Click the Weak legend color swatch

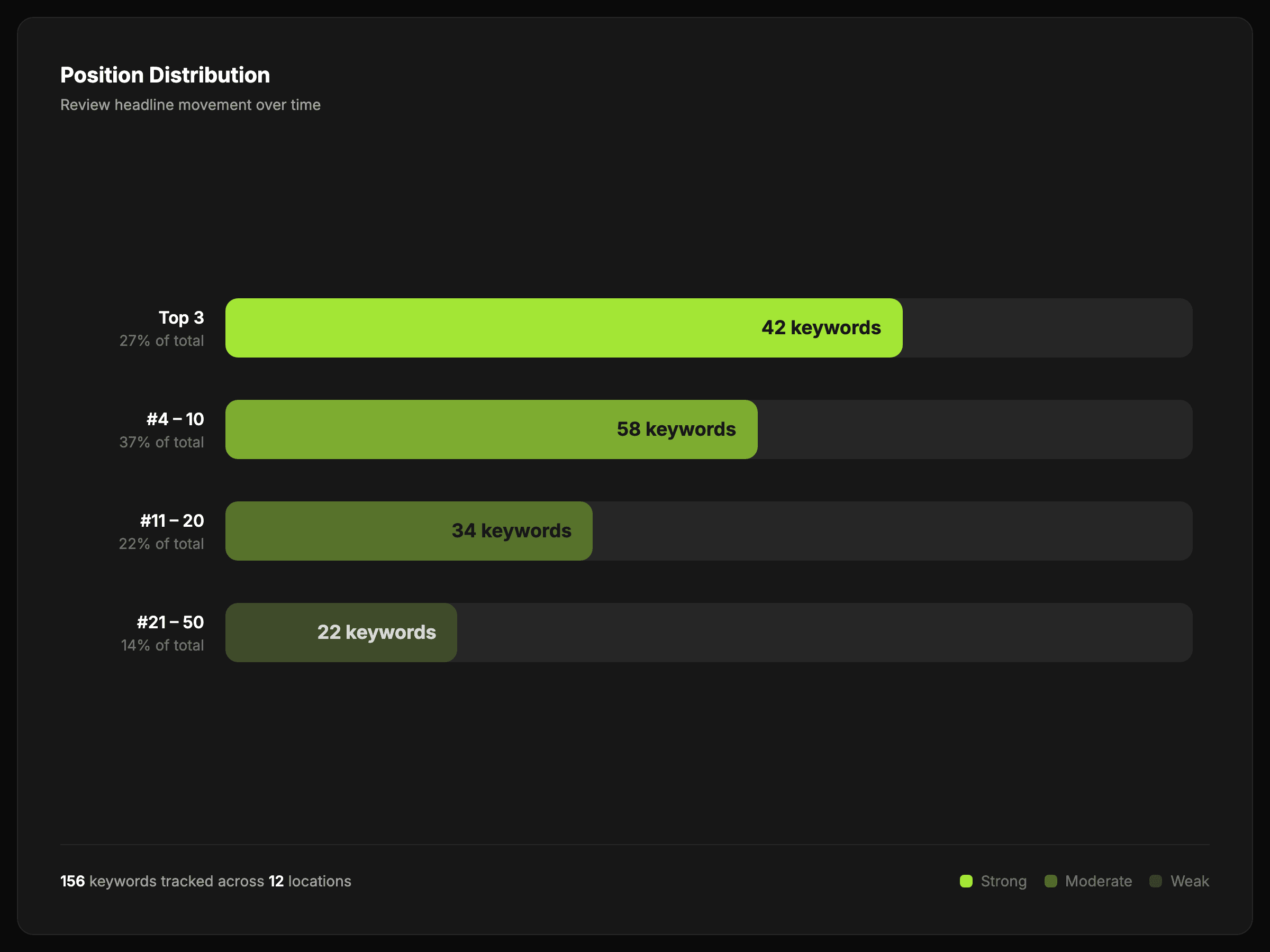coord(1155,881)
